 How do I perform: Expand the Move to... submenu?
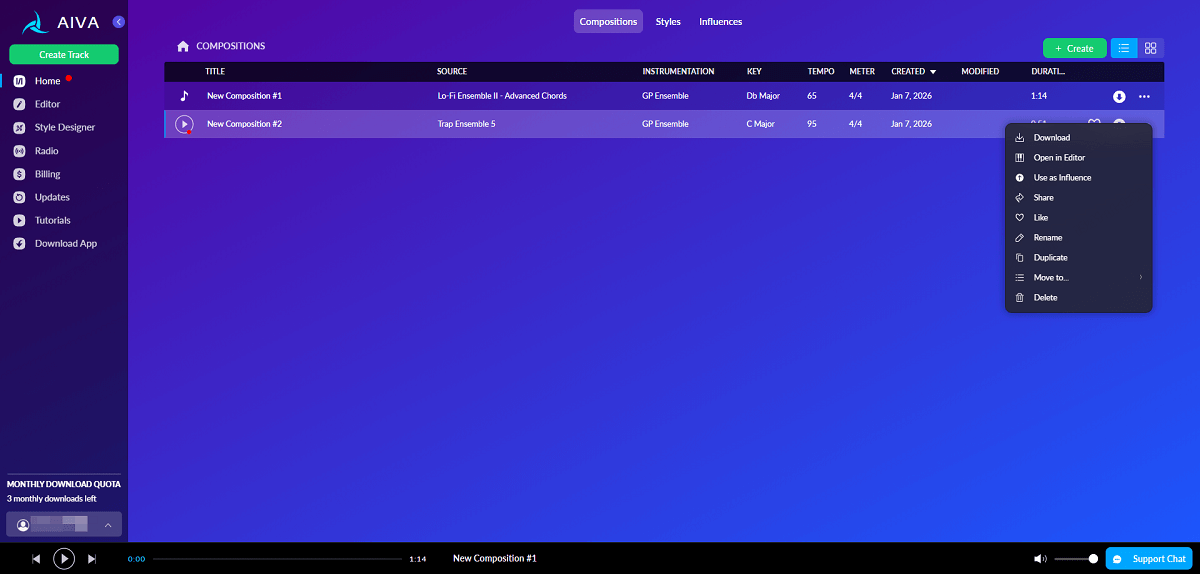coord(1078,278)
